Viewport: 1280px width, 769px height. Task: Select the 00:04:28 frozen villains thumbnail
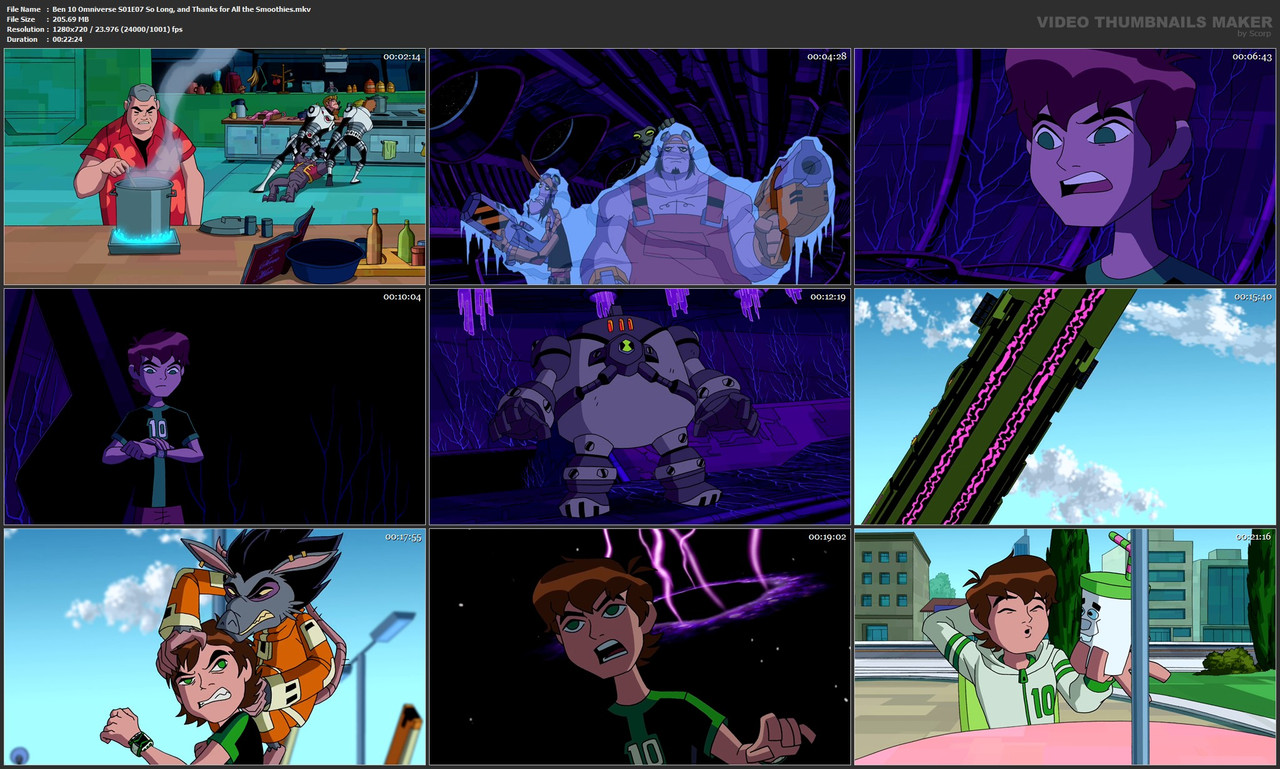639,167
